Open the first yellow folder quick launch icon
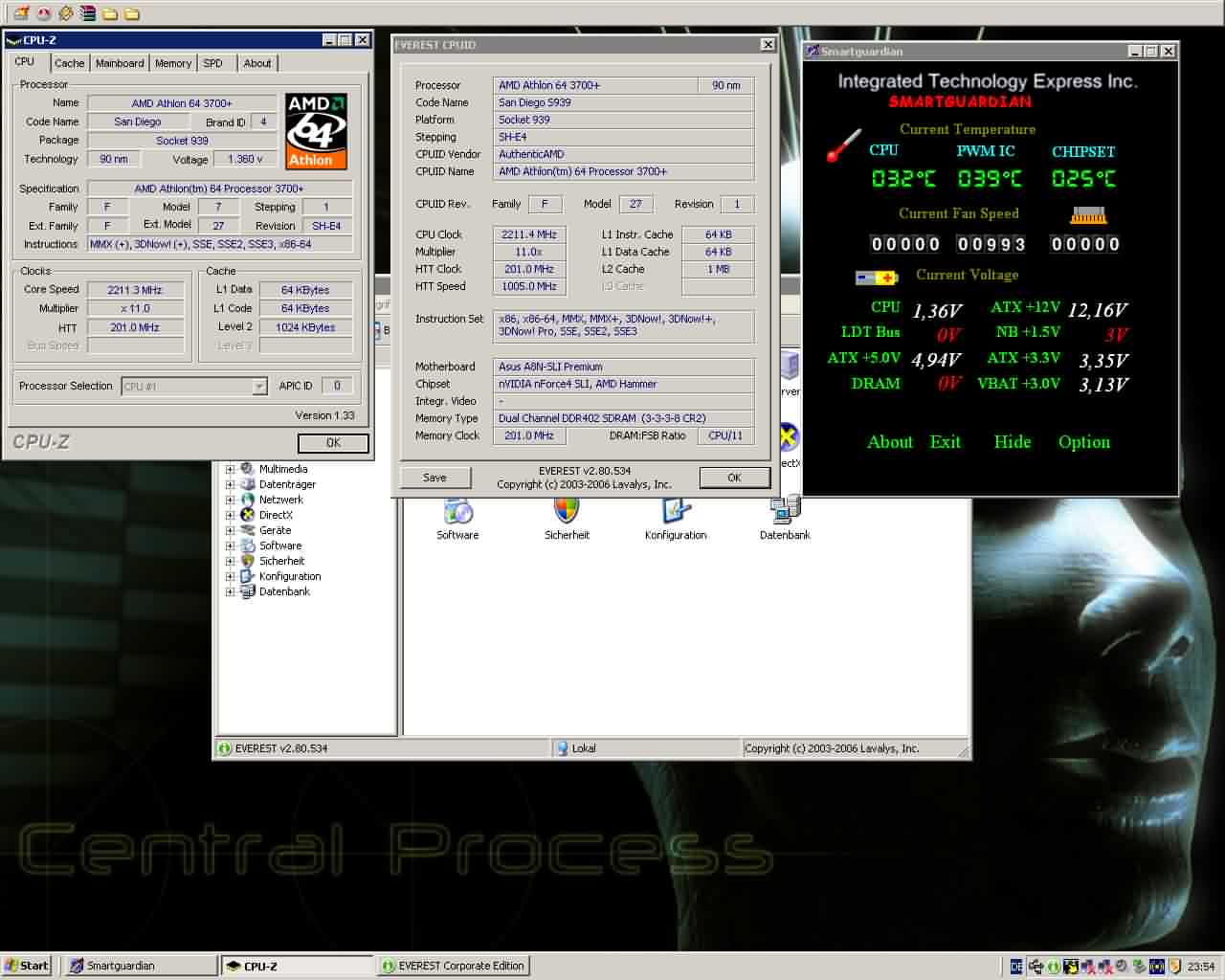This screenshot has width=1225, height=980. pyautogui.click(x=110, y=13)
